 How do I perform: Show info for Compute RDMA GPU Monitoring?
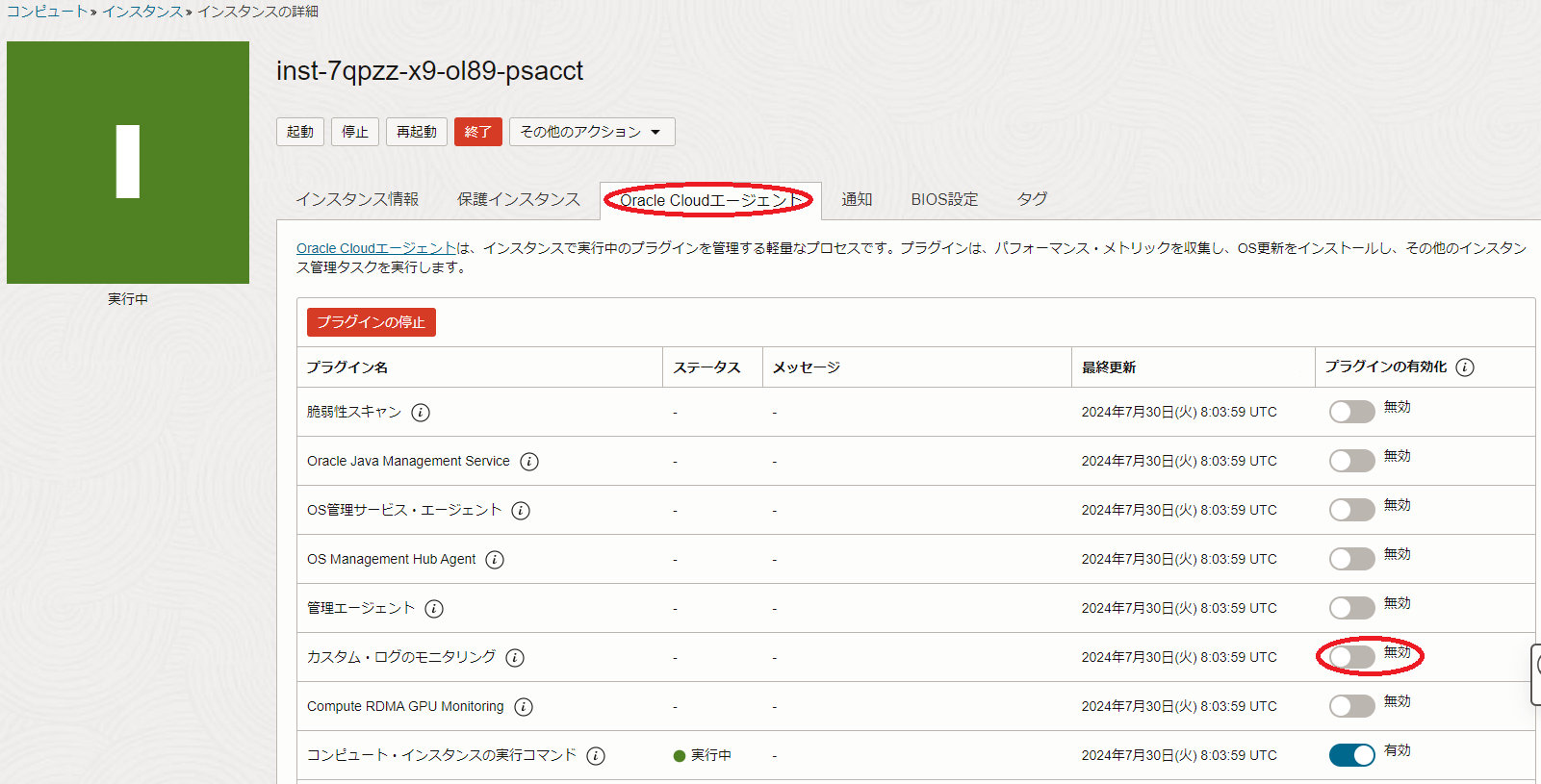coord(524,707)
